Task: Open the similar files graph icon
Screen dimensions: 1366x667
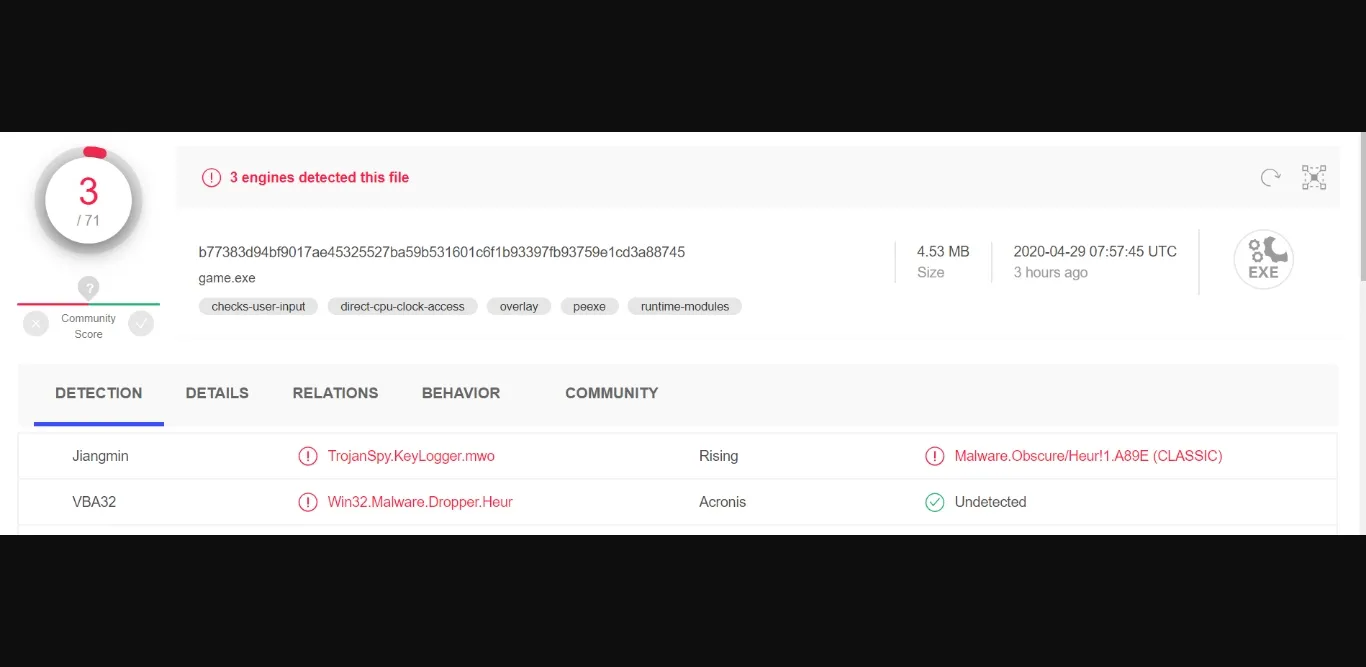Action: [x=1313, y=178]
